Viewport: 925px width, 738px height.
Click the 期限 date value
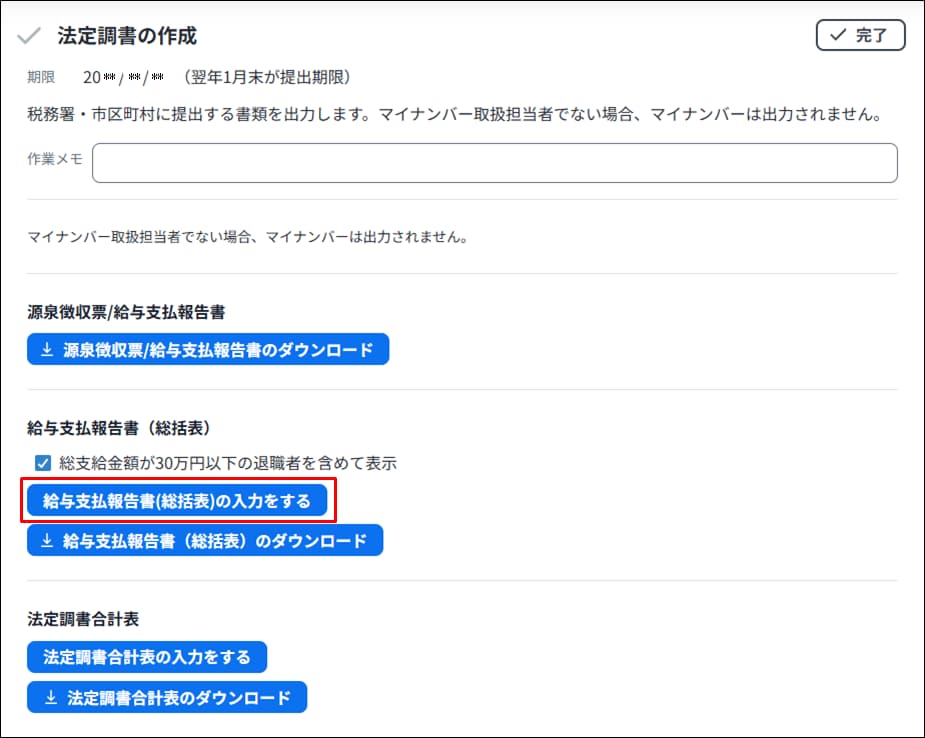pyautogui.click(x=124, y=78)
